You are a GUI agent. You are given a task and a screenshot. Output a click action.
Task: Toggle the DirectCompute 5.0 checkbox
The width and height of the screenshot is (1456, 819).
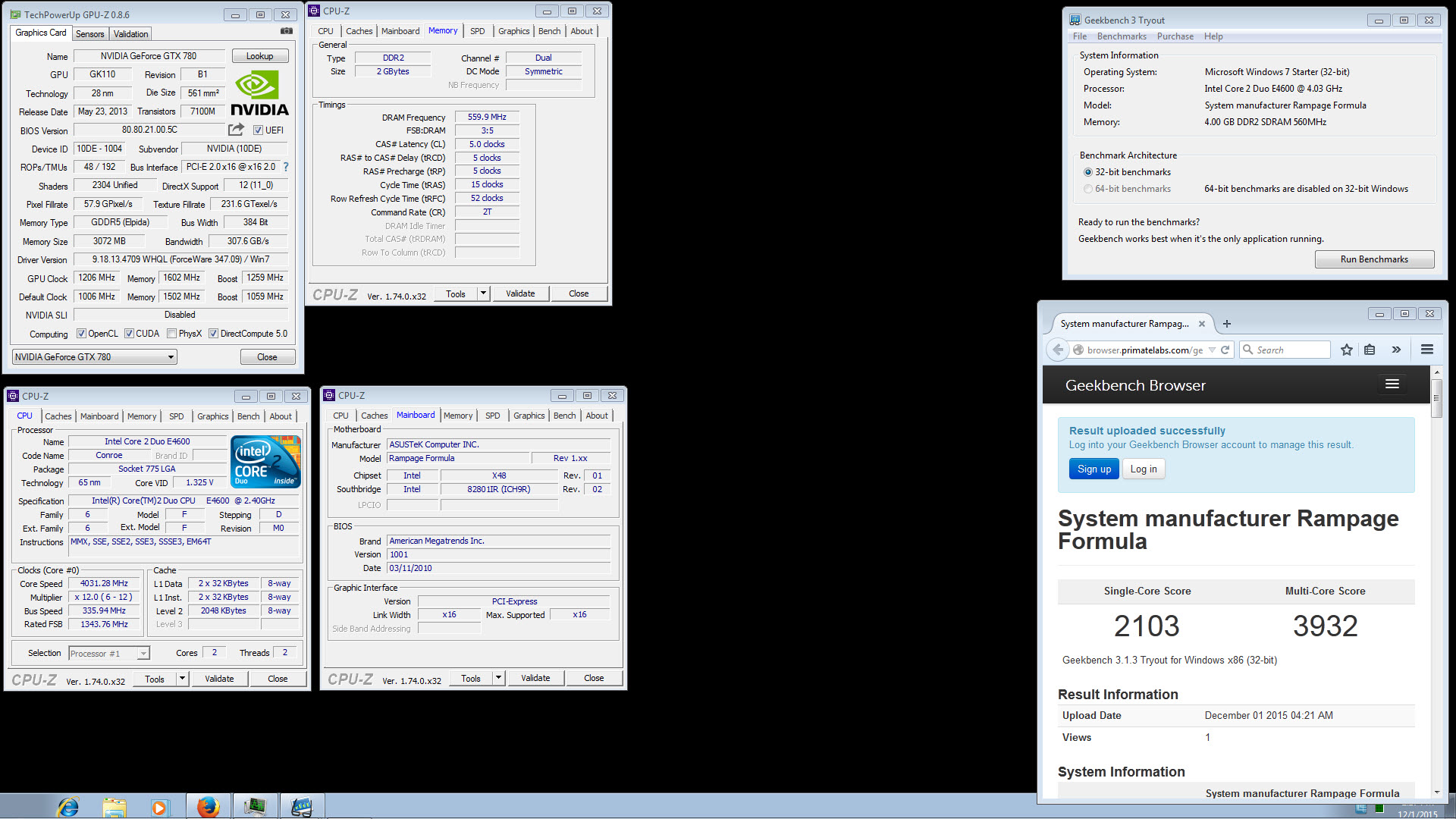click(213, 334)
